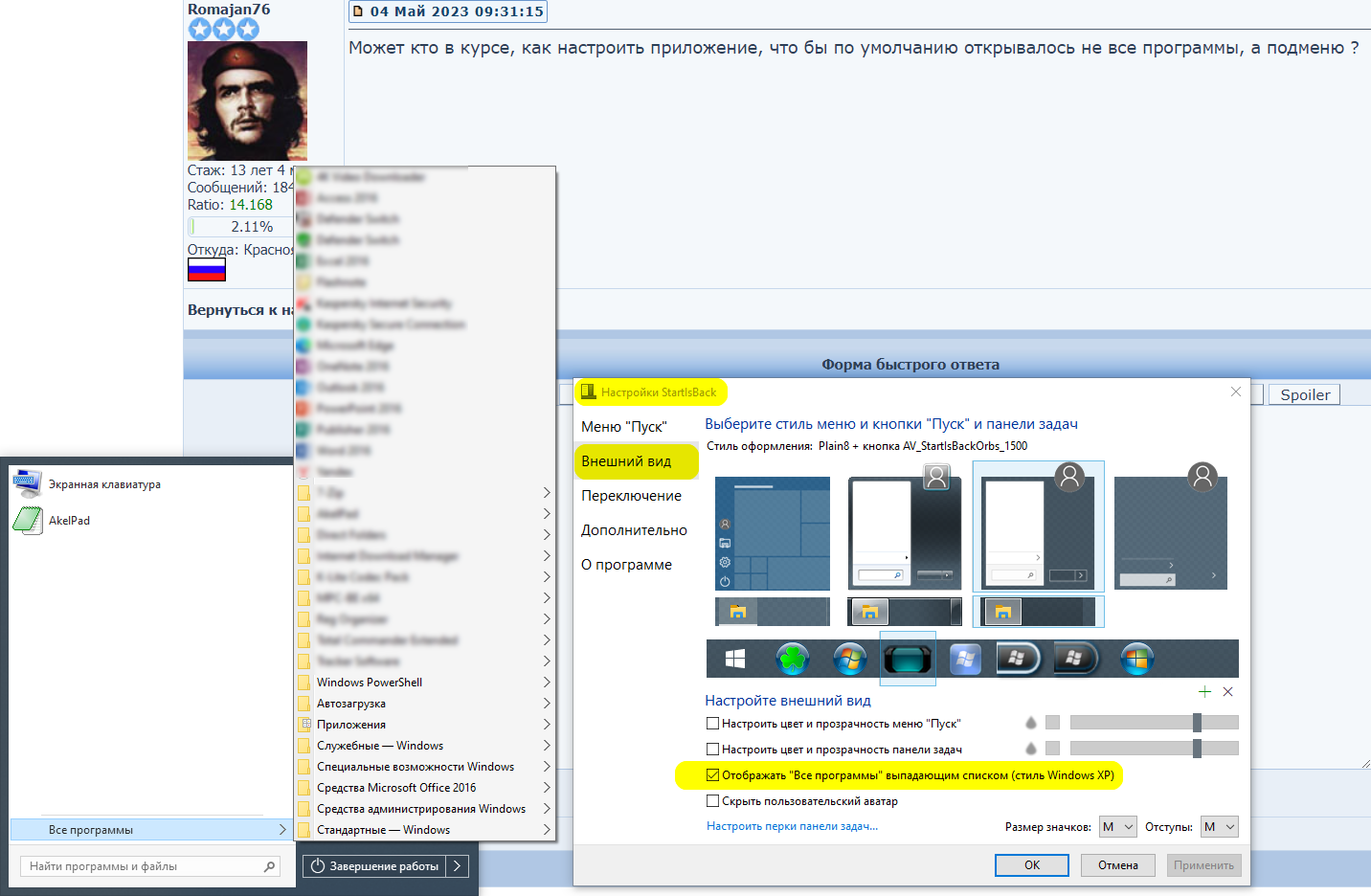1371x896 pixels.
Task: Pick the round Windows 7 Start orb
Action: [x=849, y=659]
